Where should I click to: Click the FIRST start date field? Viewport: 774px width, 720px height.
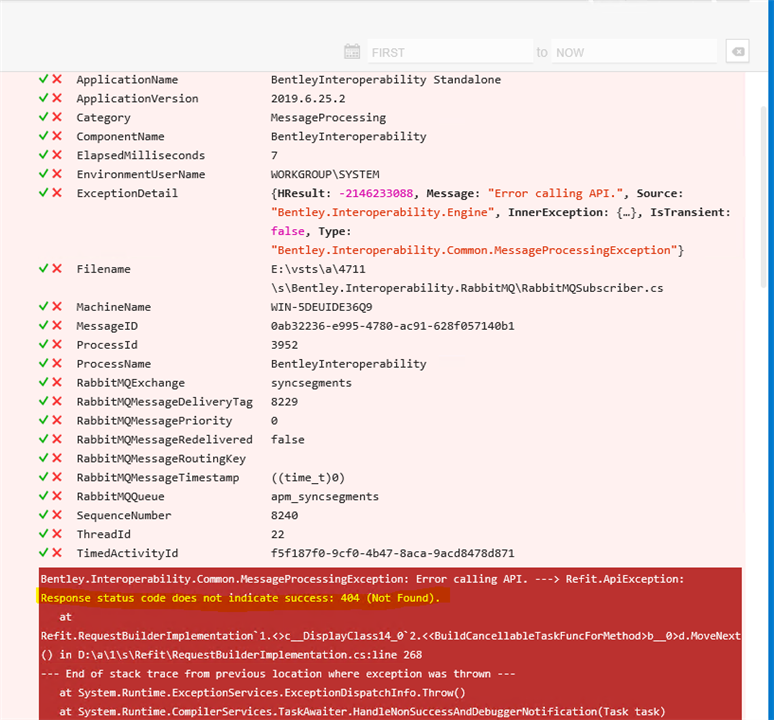click(450, 51)
